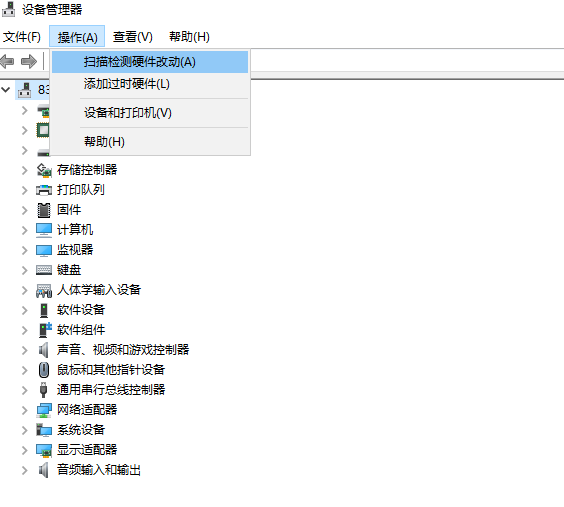Select the 存储控制器 tree label

pos(87,170)
